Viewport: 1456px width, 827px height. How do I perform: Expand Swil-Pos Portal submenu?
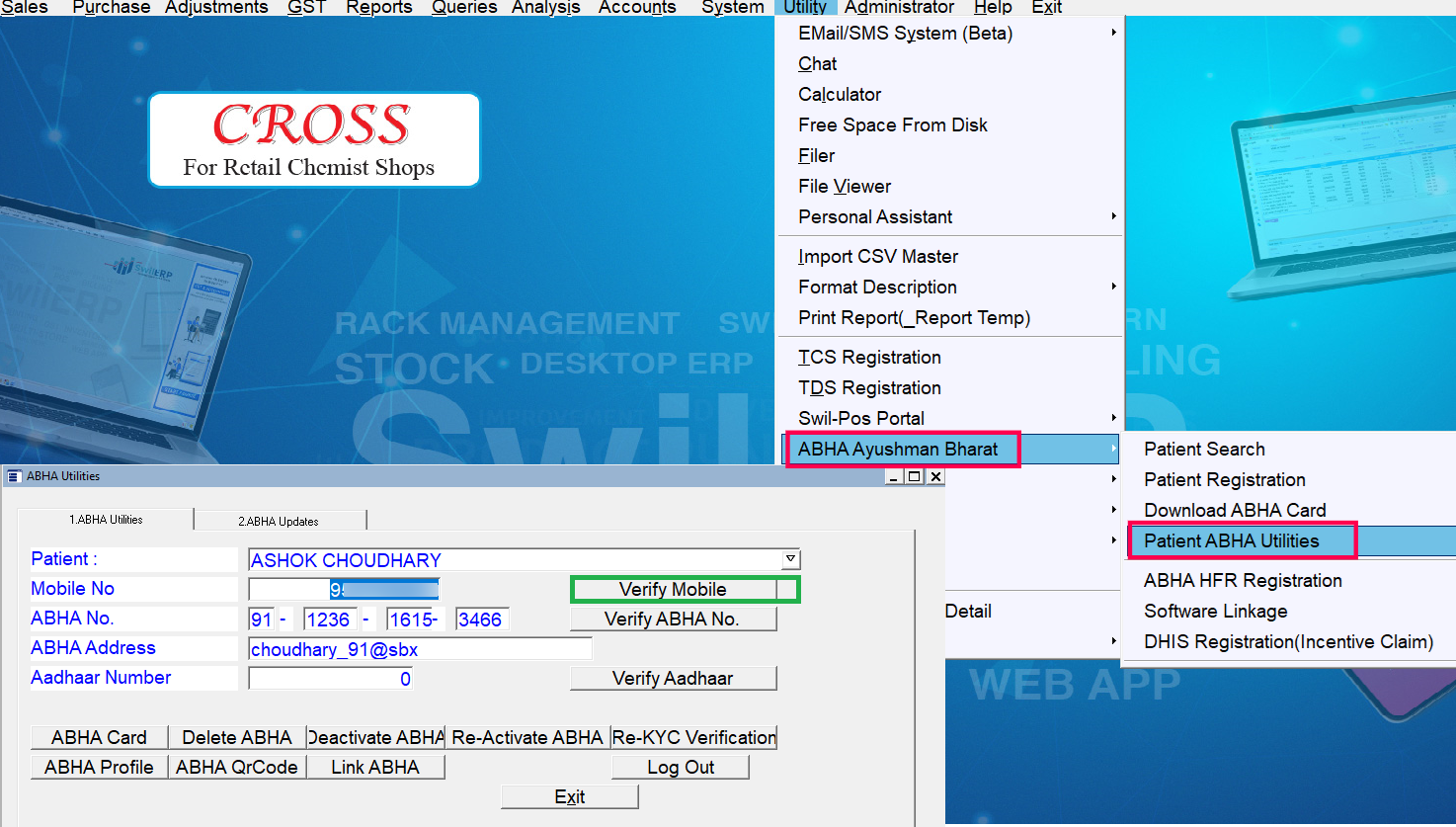(x=951, y=418)
